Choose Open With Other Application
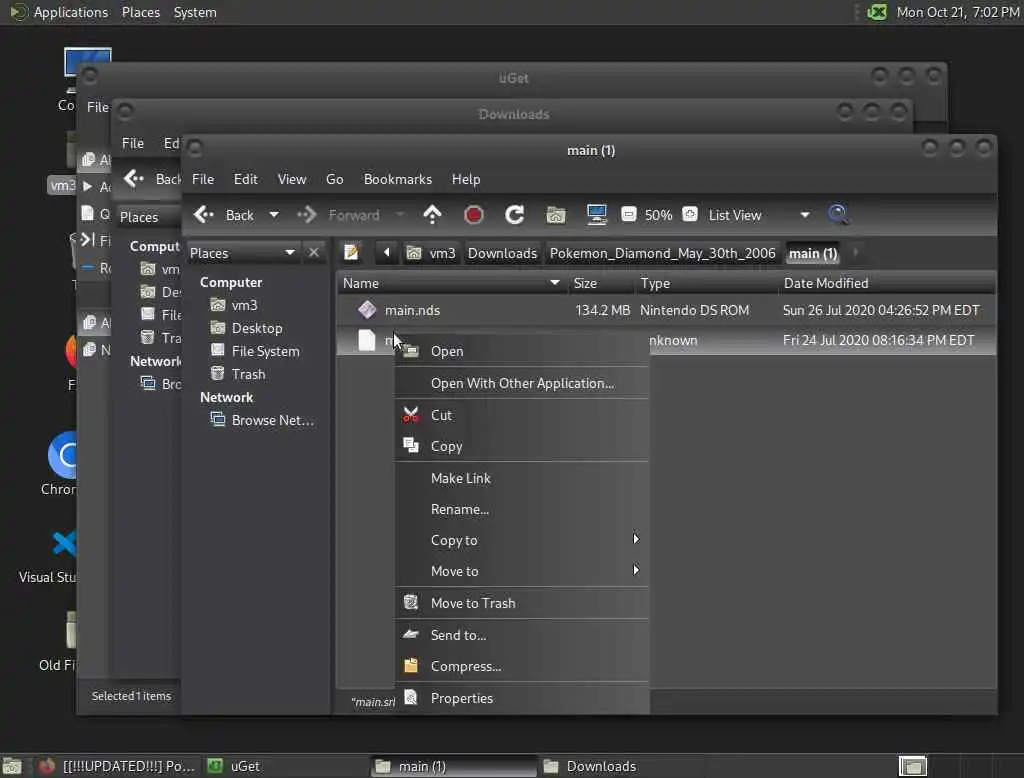The height and width of the screenshot is (778, 1024). (x=522, y=383)
